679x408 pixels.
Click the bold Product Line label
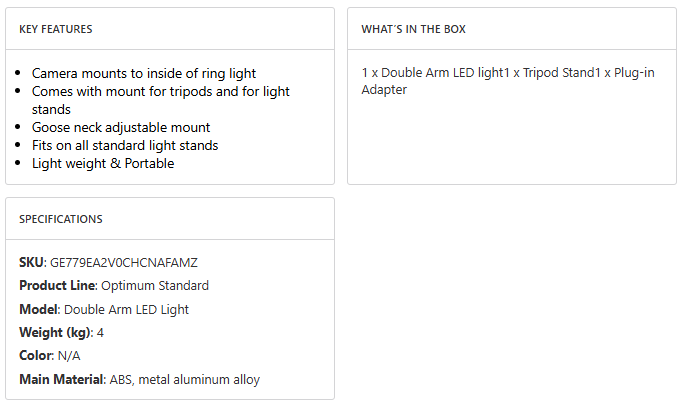pyautogui.click(x=58, y=286)
